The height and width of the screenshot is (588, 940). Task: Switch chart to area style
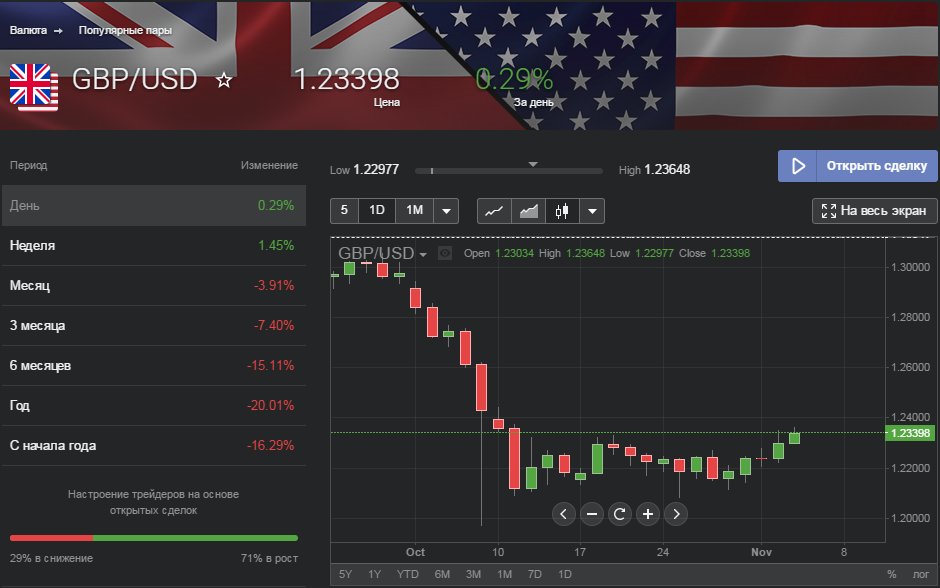[528, 211]
